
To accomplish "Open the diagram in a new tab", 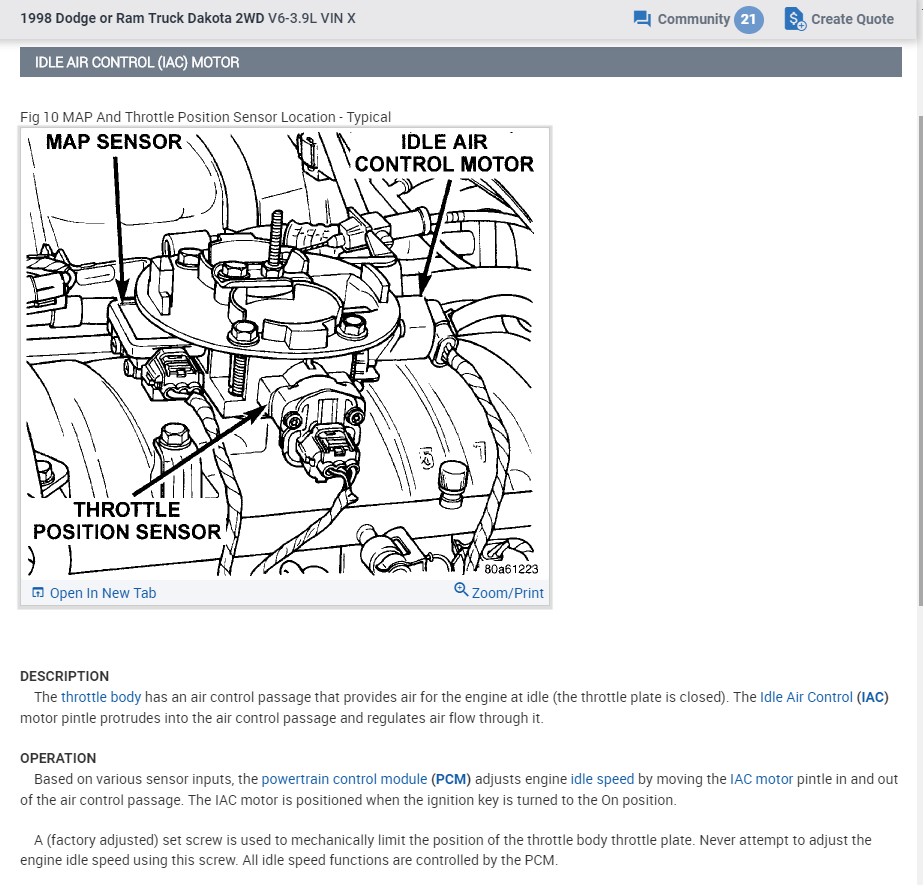I will pyautogui.click(x=94, y=593).
